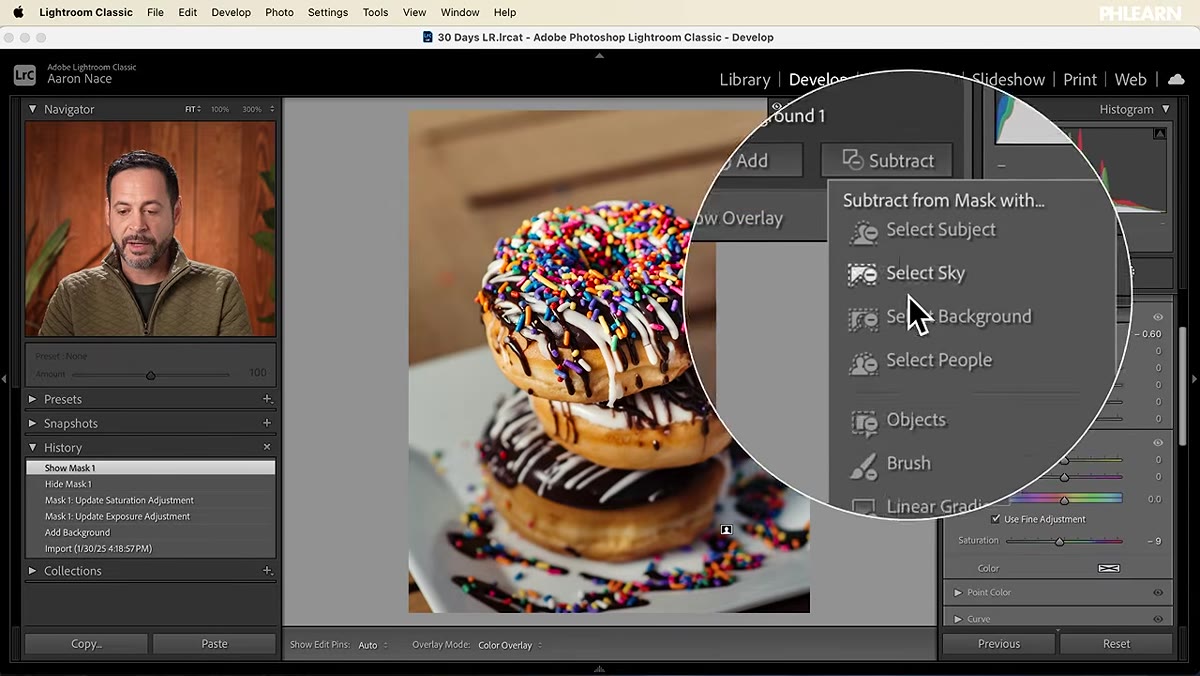Click the mask pin on the donut photo
1200x676 pixels.
pos(727,529)
